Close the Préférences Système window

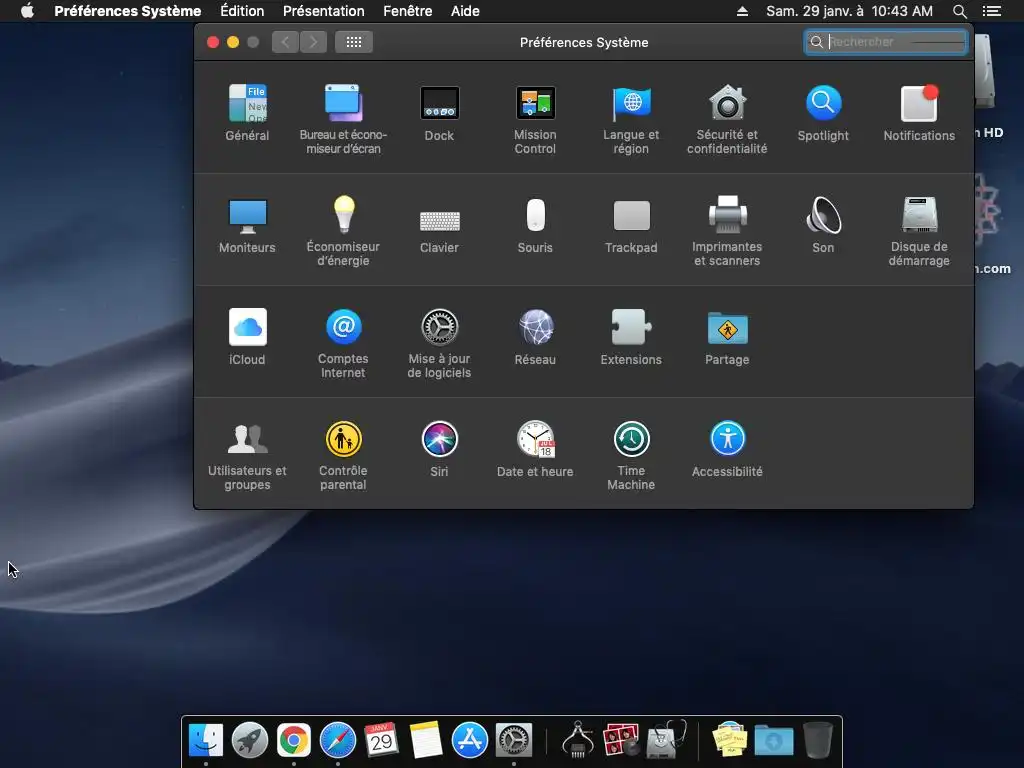point(213,42)
